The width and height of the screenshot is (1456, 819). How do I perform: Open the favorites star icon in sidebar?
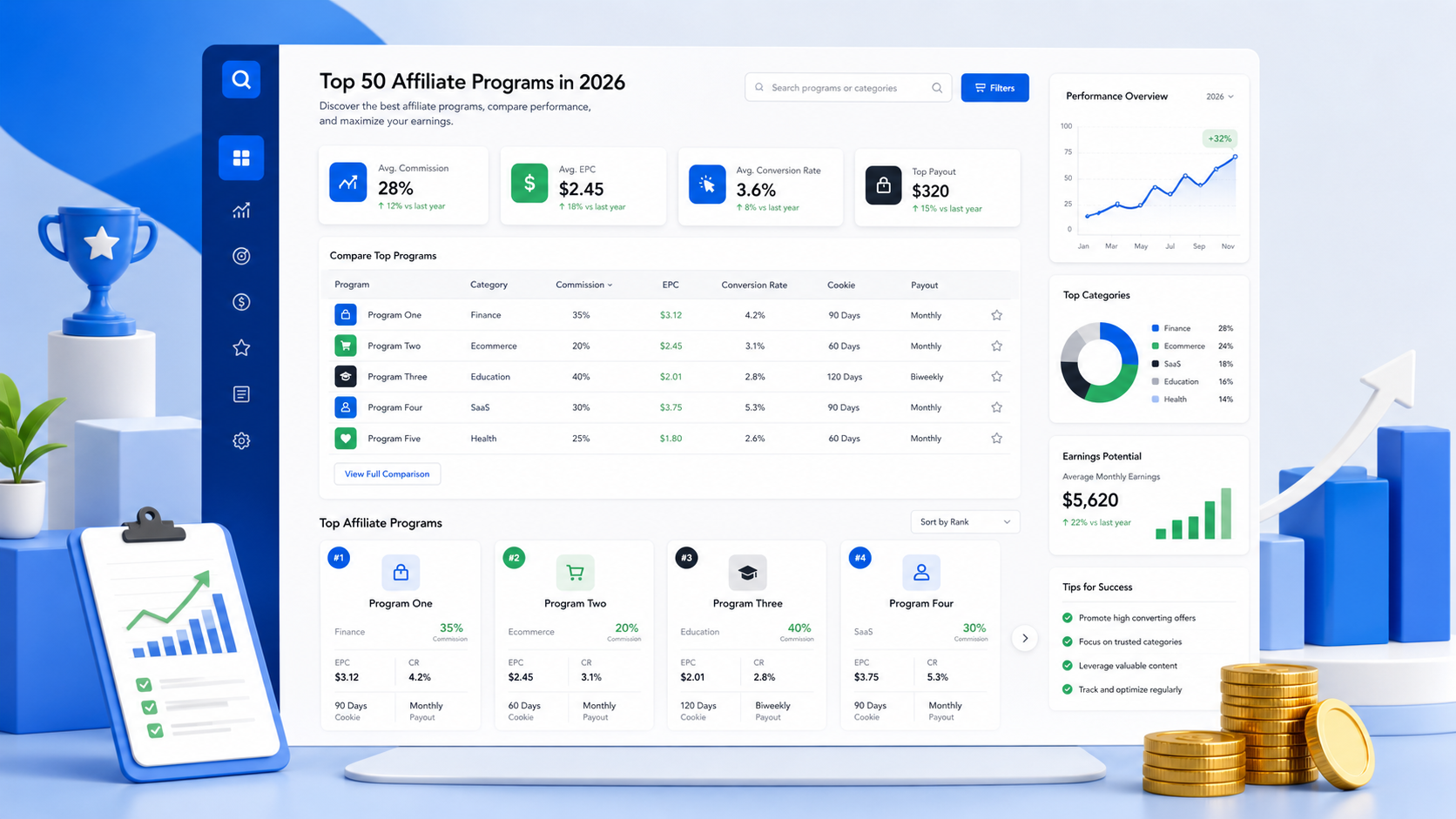click(241, 348)
